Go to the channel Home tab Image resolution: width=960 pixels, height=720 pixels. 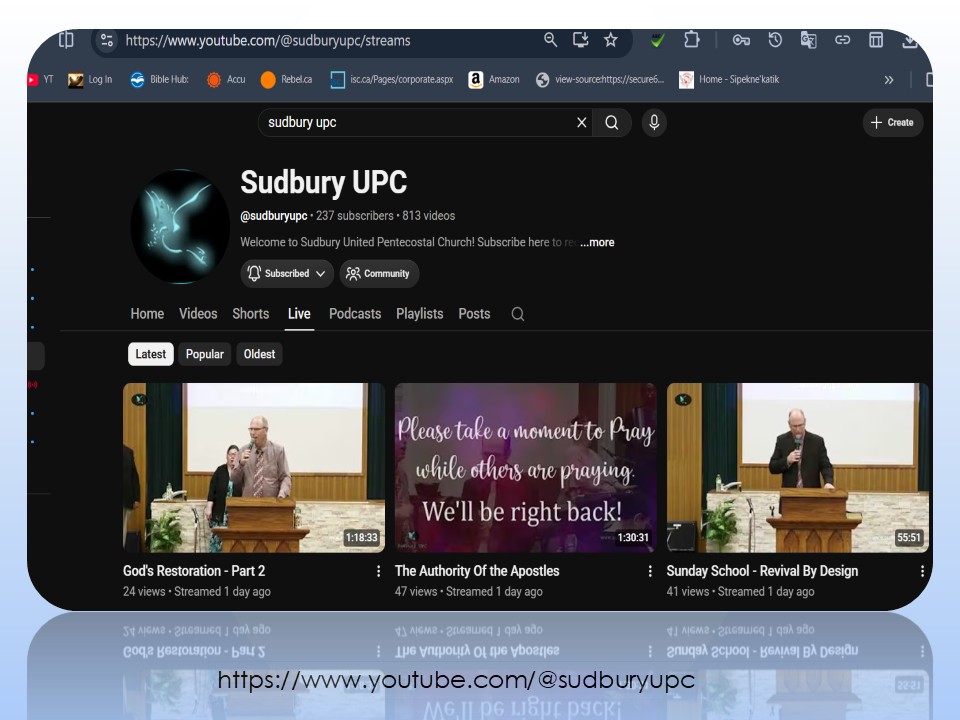click(147, 314)
